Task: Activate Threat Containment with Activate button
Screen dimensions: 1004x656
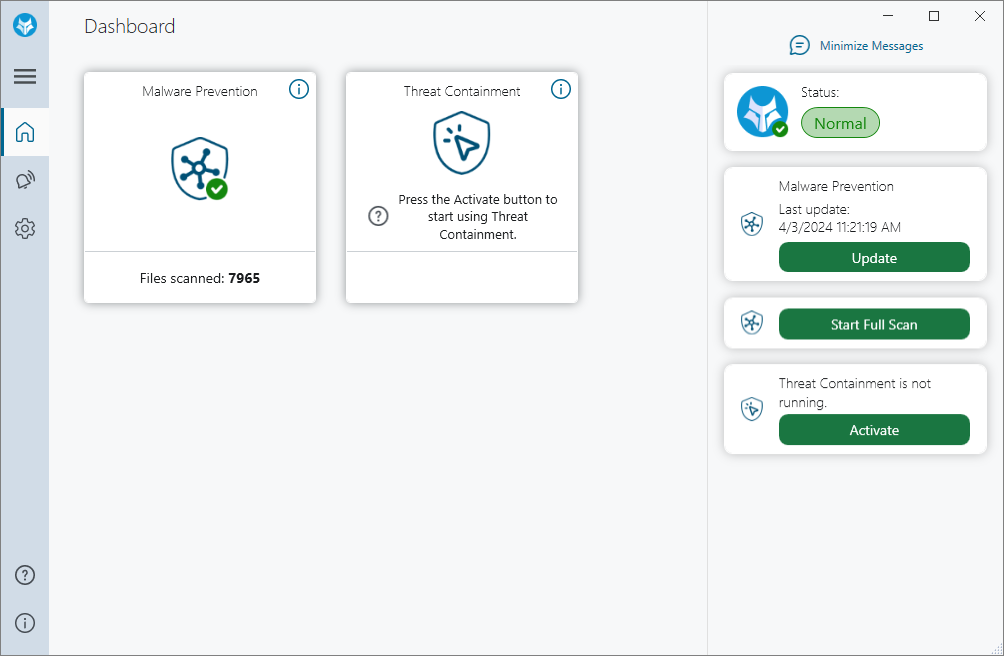Action: tap(874, 430)
